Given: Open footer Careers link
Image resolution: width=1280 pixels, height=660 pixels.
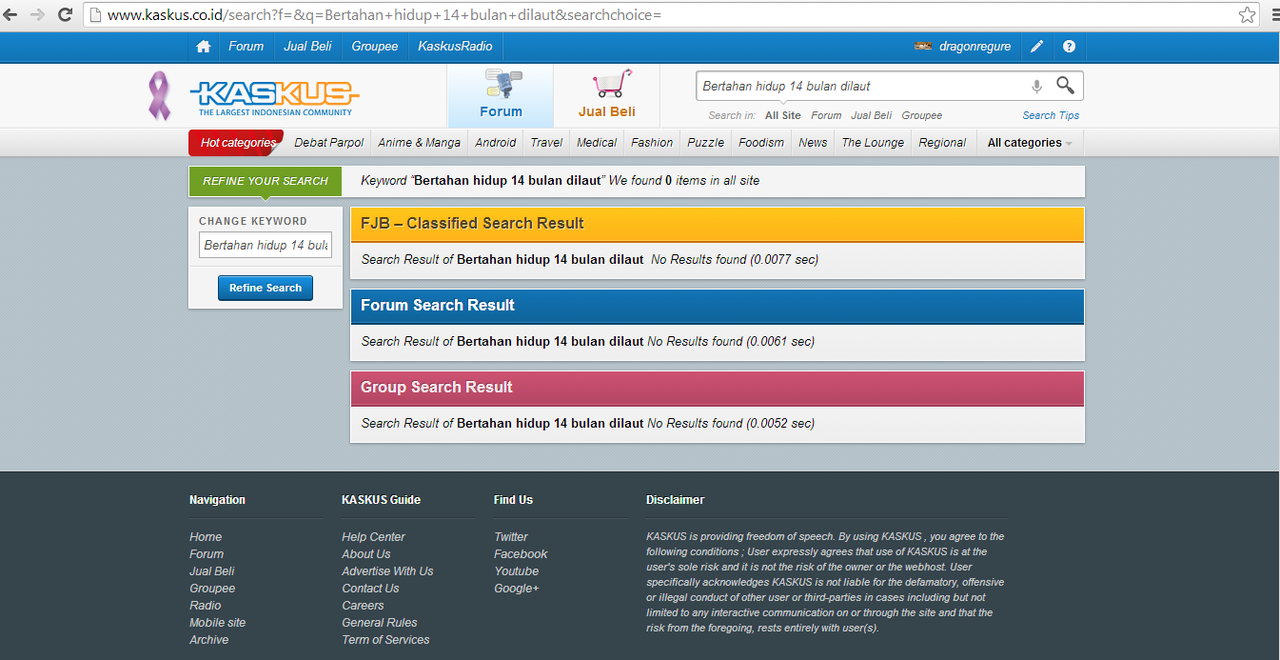Looking at the screenshot, I should (363, 605).
